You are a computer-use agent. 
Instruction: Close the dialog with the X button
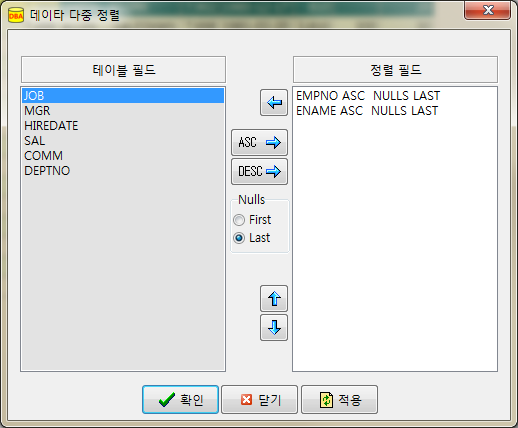[x=487, y=10]
